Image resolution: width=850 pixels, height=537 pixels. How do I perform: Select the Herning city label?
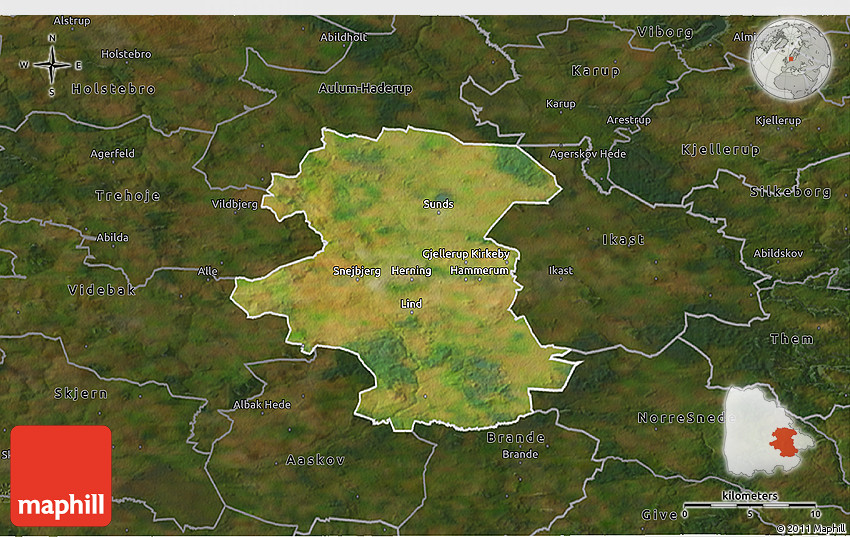[x=411, y=271]
